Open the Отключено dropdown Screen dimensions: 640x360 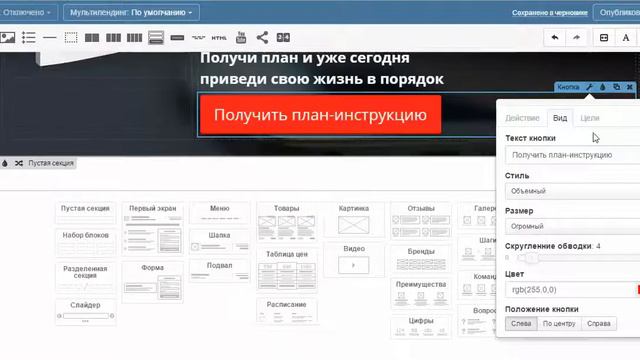(28, 13)
